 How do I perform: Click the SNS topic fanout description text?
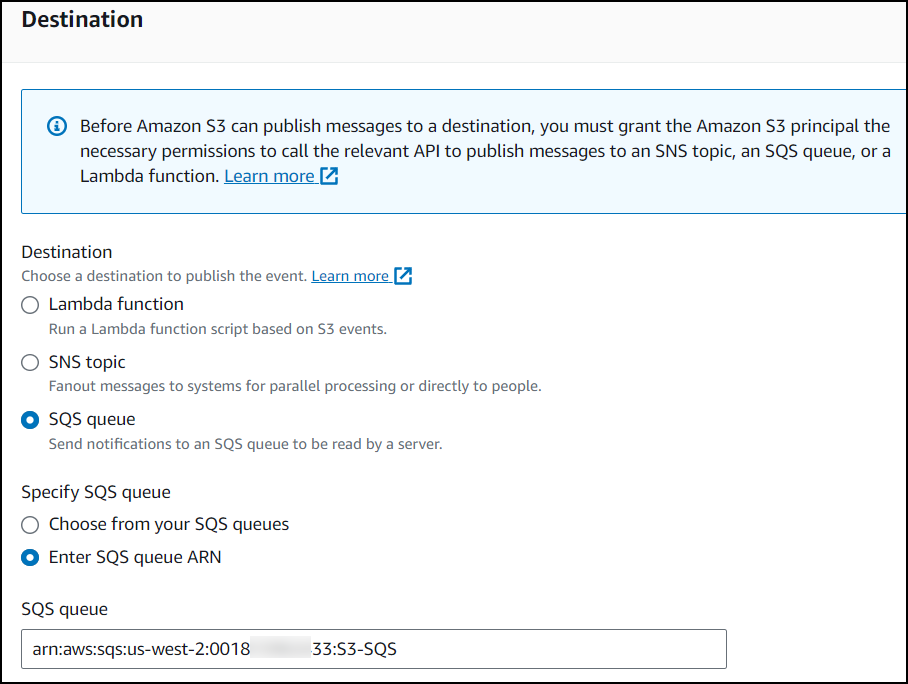(295, 386)
